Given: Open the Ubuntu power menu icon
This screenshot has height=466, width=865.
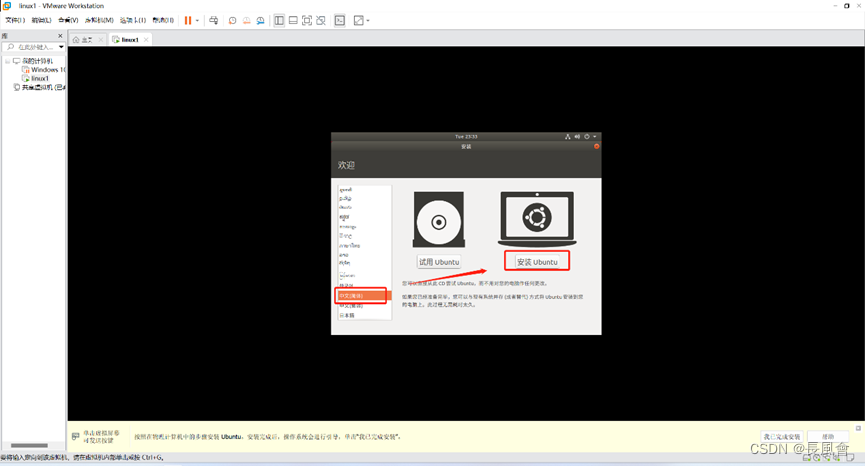Looking at the screenshot, I should 587,136.
